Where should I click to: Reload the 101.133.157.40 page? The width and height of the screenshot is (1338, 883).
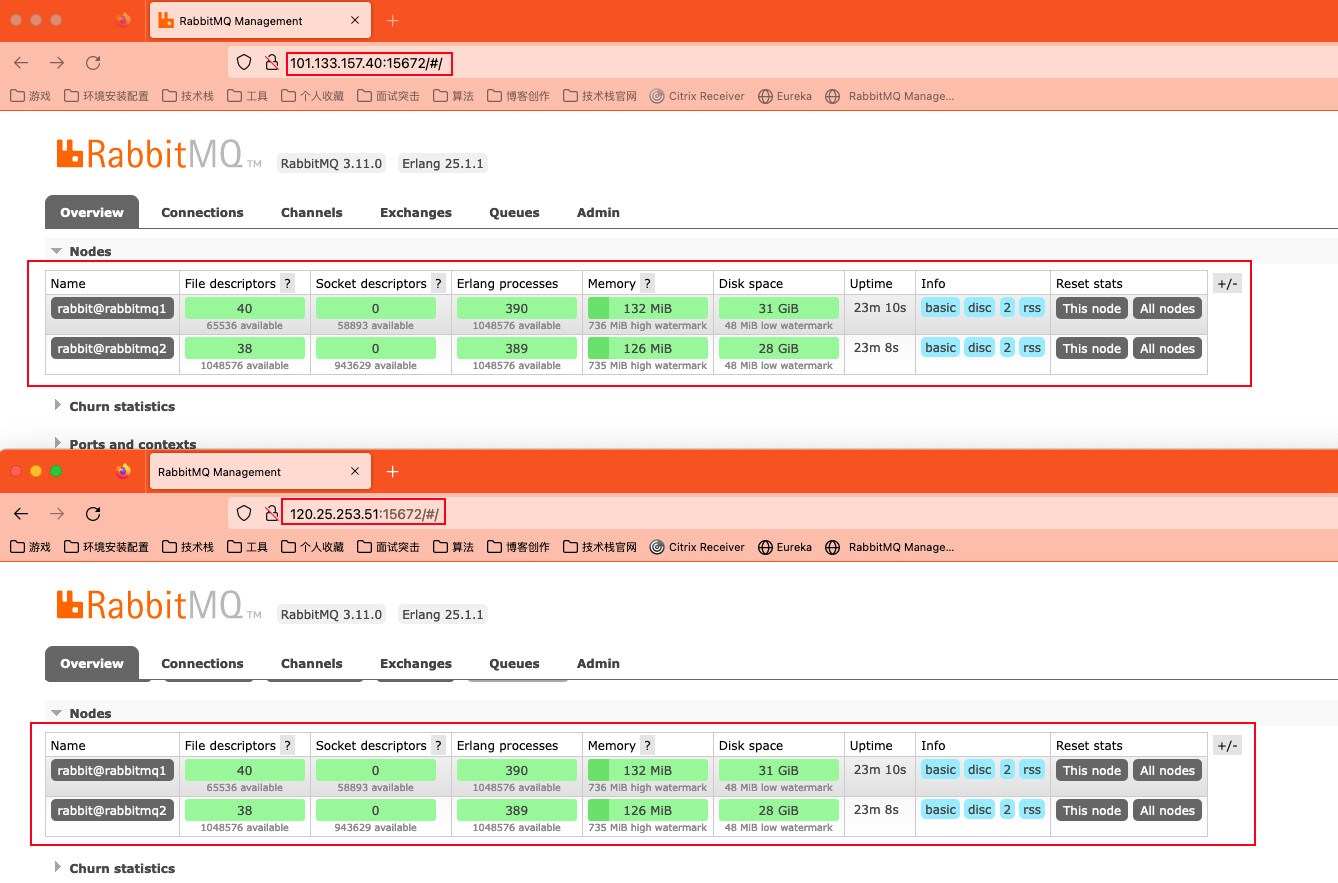[93, 63]
